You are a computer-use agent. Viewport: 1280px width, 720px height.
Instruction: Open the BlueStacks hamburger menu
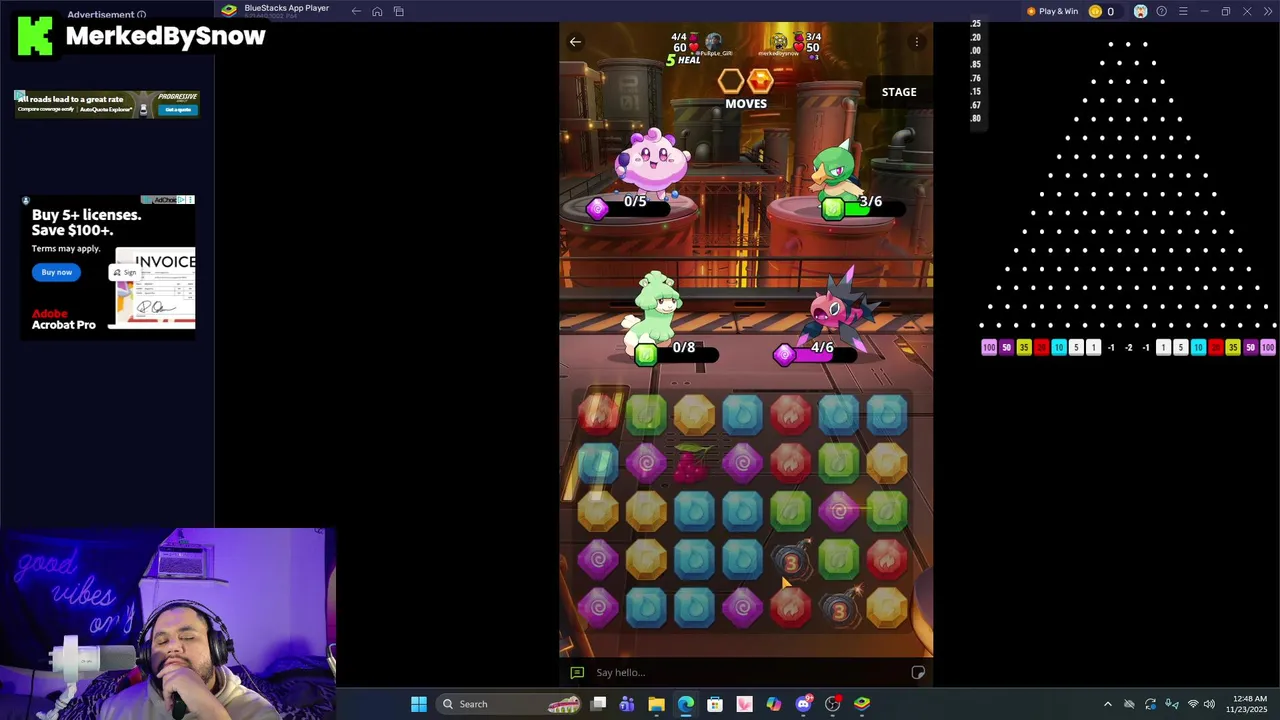pos(1182,11)
